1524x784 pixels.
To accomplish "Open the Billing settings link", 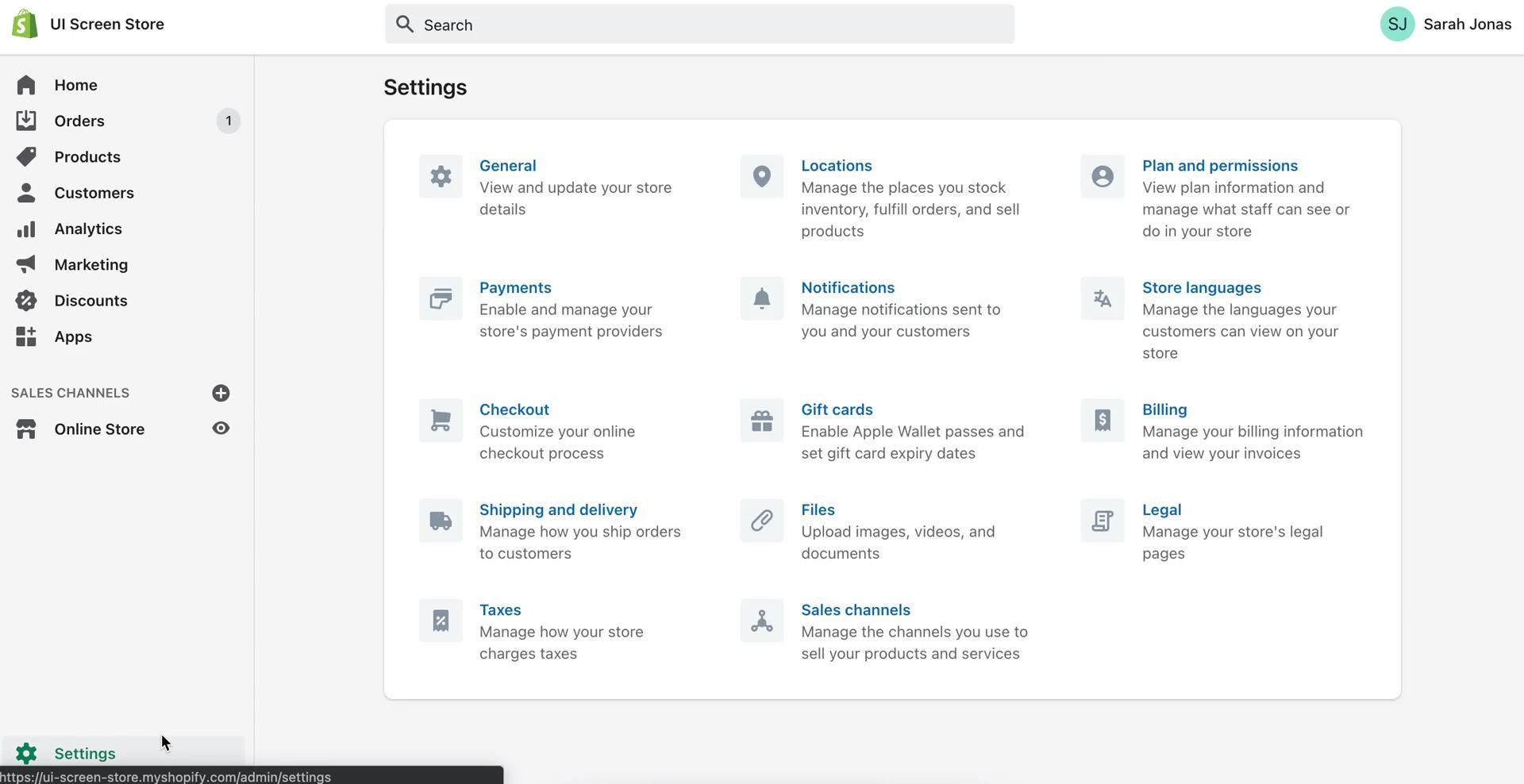I will click(1164, 409).
